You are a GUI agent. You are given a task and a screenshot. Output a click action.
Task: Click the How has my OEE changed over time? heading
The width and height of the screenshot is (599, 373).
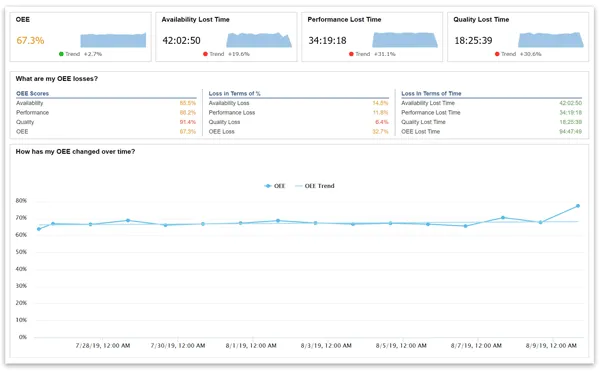coord(75,152)
